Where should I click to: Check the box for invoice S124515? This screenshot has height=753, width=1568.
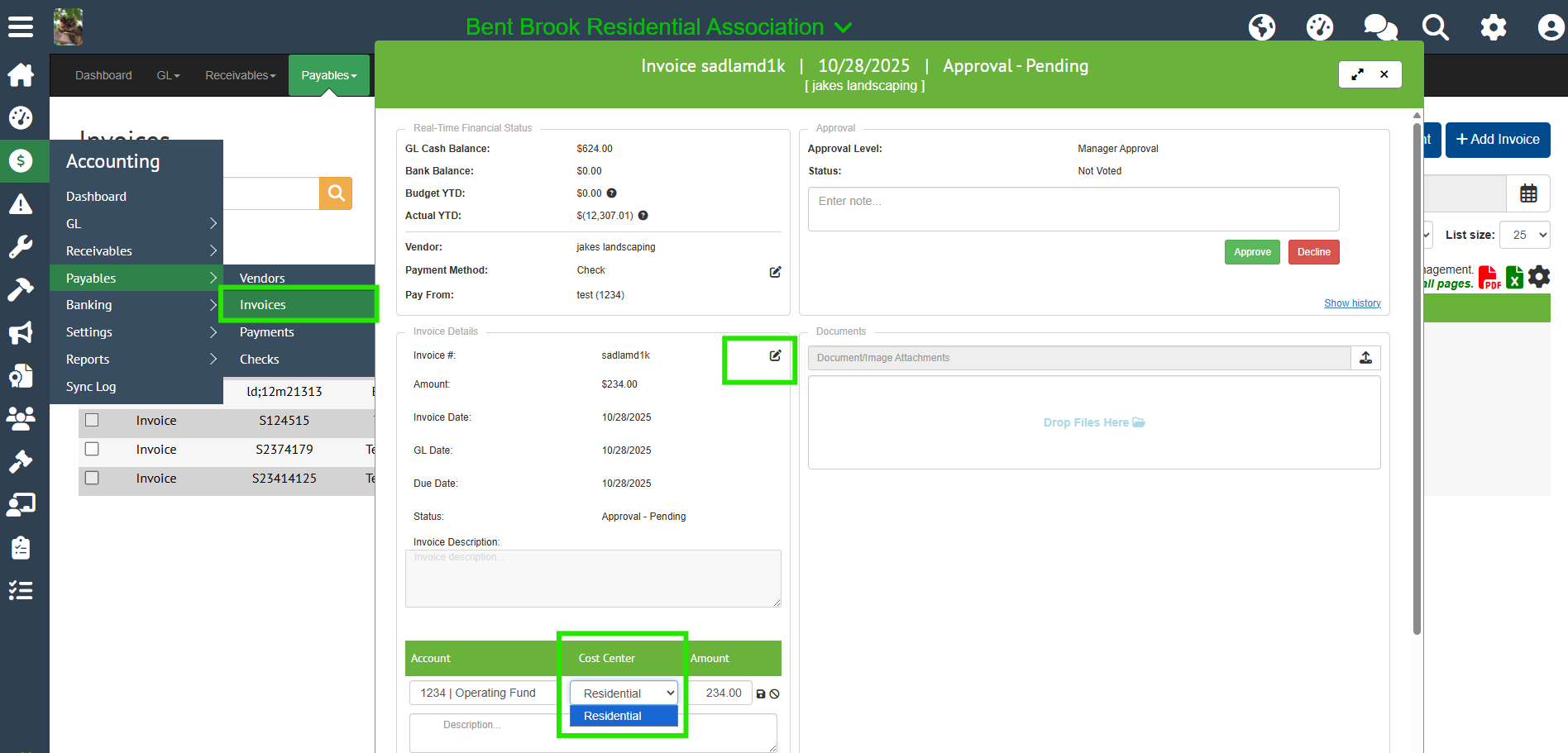coord(92,420)
